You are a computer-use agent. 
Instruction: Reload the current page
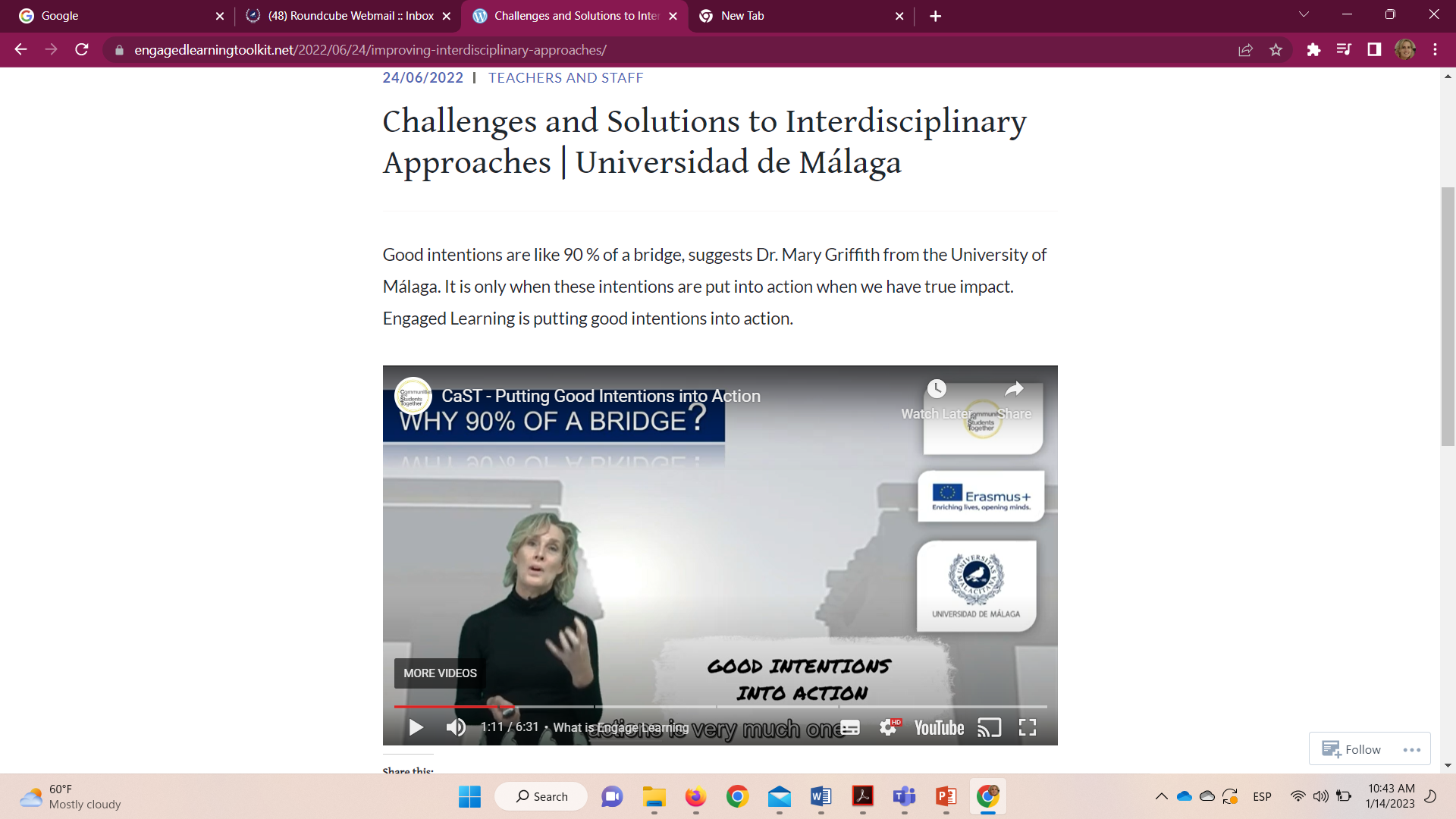[82, 50]
